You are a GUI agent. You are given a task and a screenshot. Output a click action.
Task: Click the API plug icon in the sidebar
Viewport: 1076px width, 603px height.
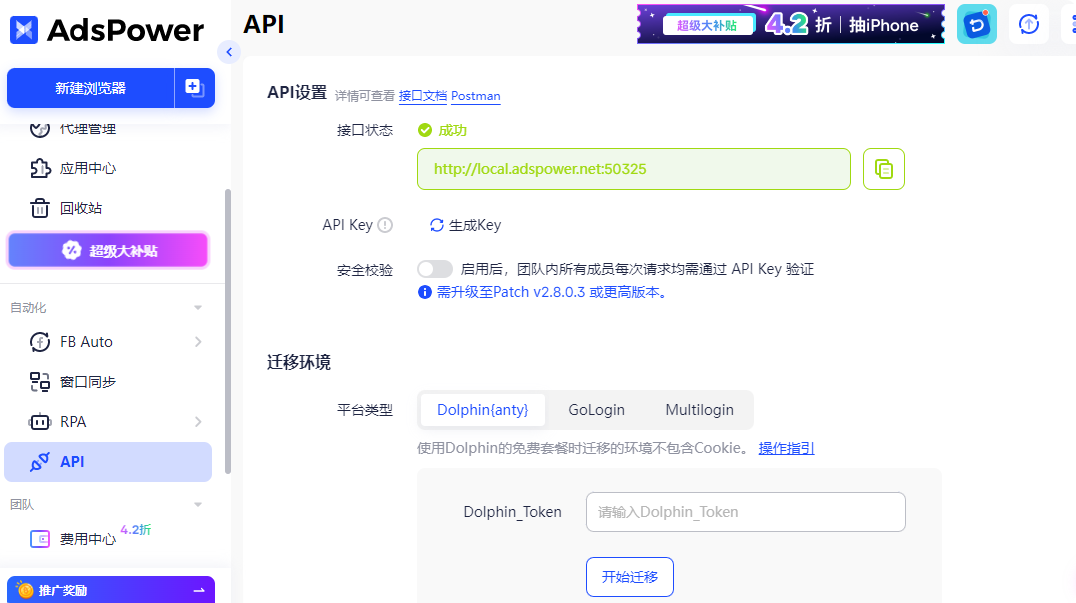click(40, 462)
